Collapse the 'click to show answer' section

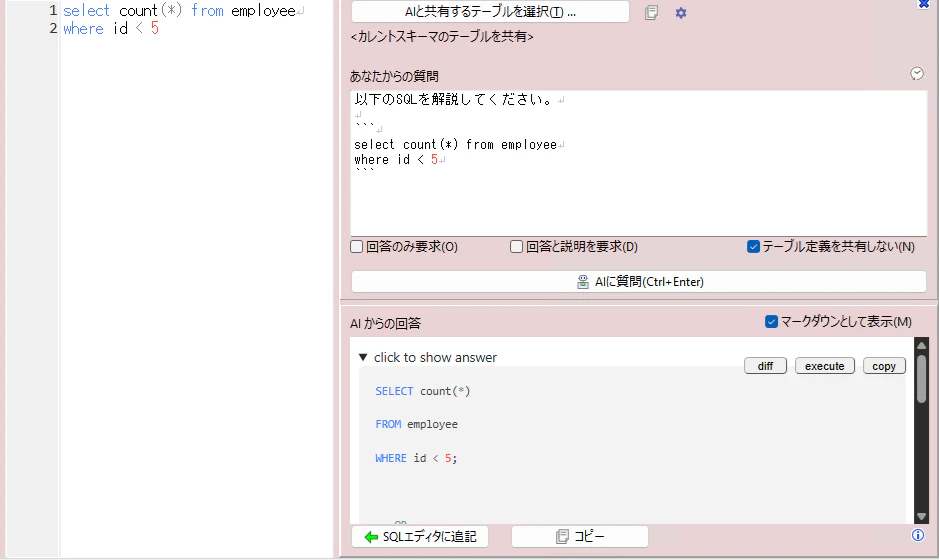[363, 358]
